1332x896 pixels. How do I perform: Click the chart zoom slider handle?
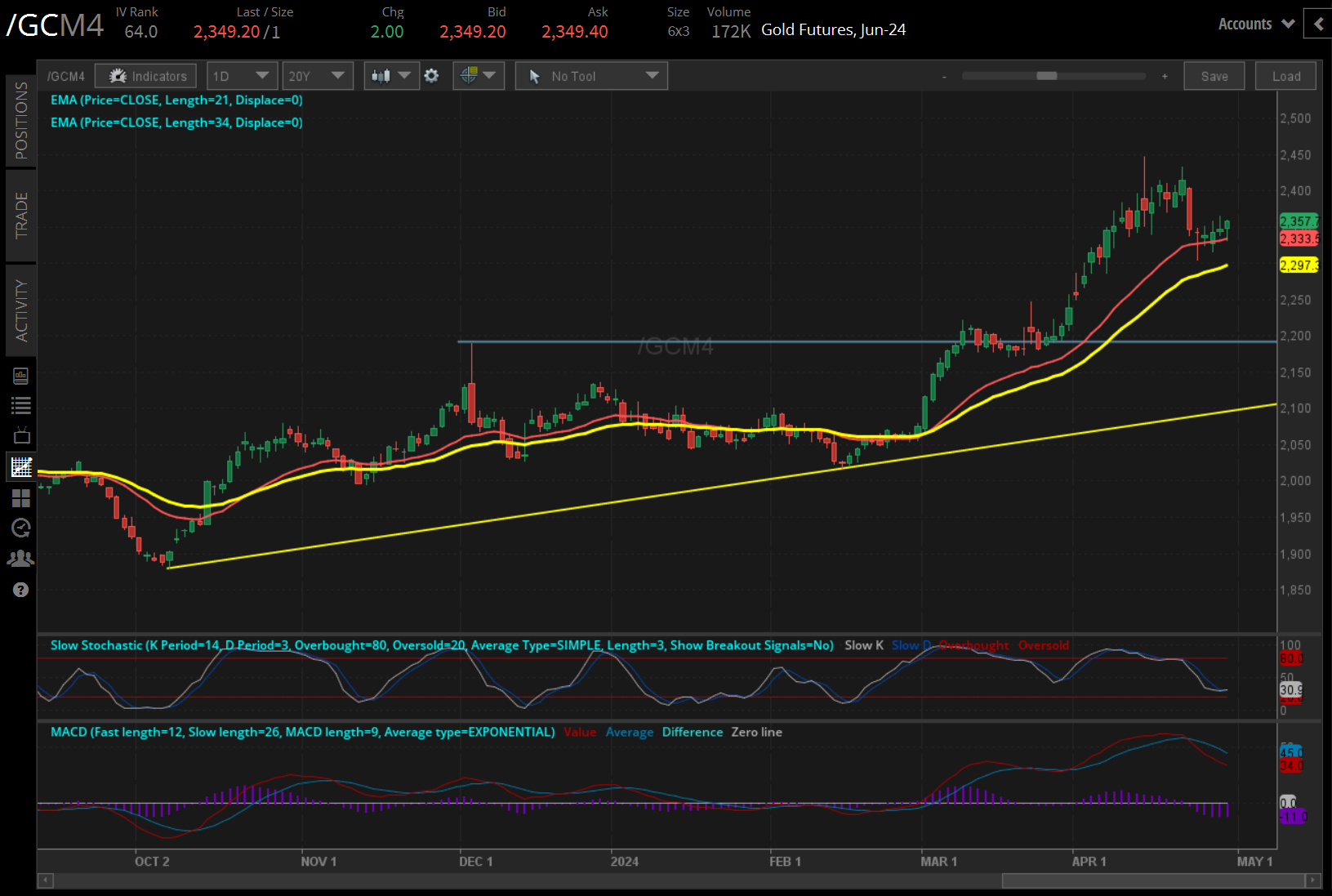point(1046,76)
